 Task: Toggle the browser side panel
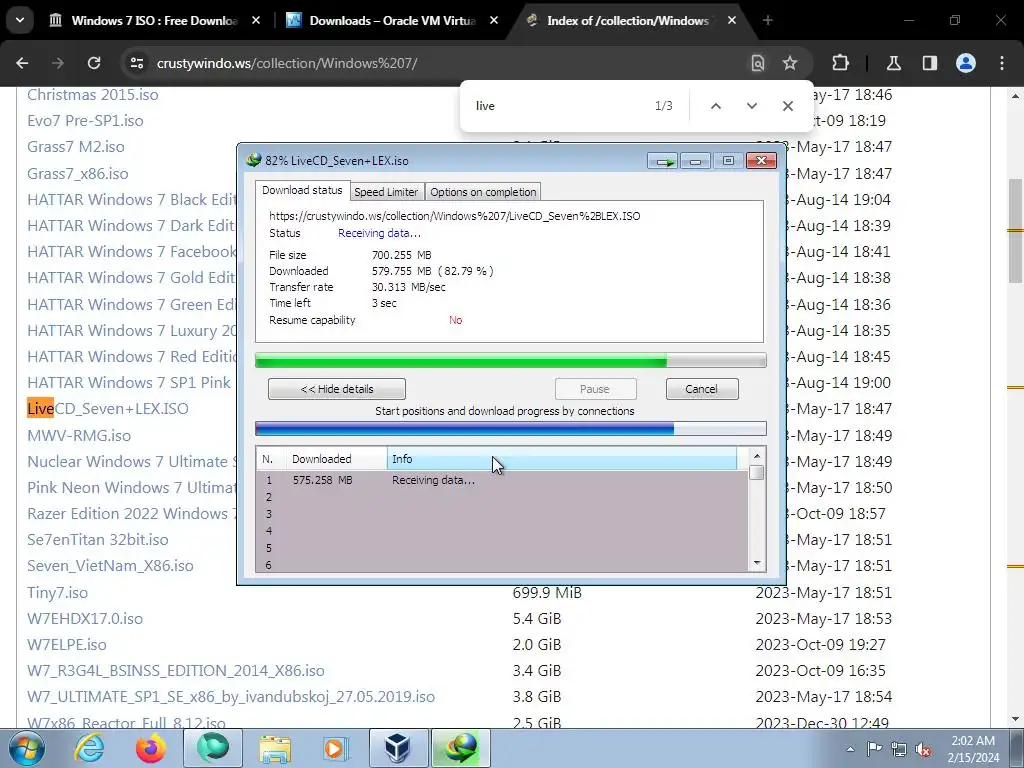point(929,63)
